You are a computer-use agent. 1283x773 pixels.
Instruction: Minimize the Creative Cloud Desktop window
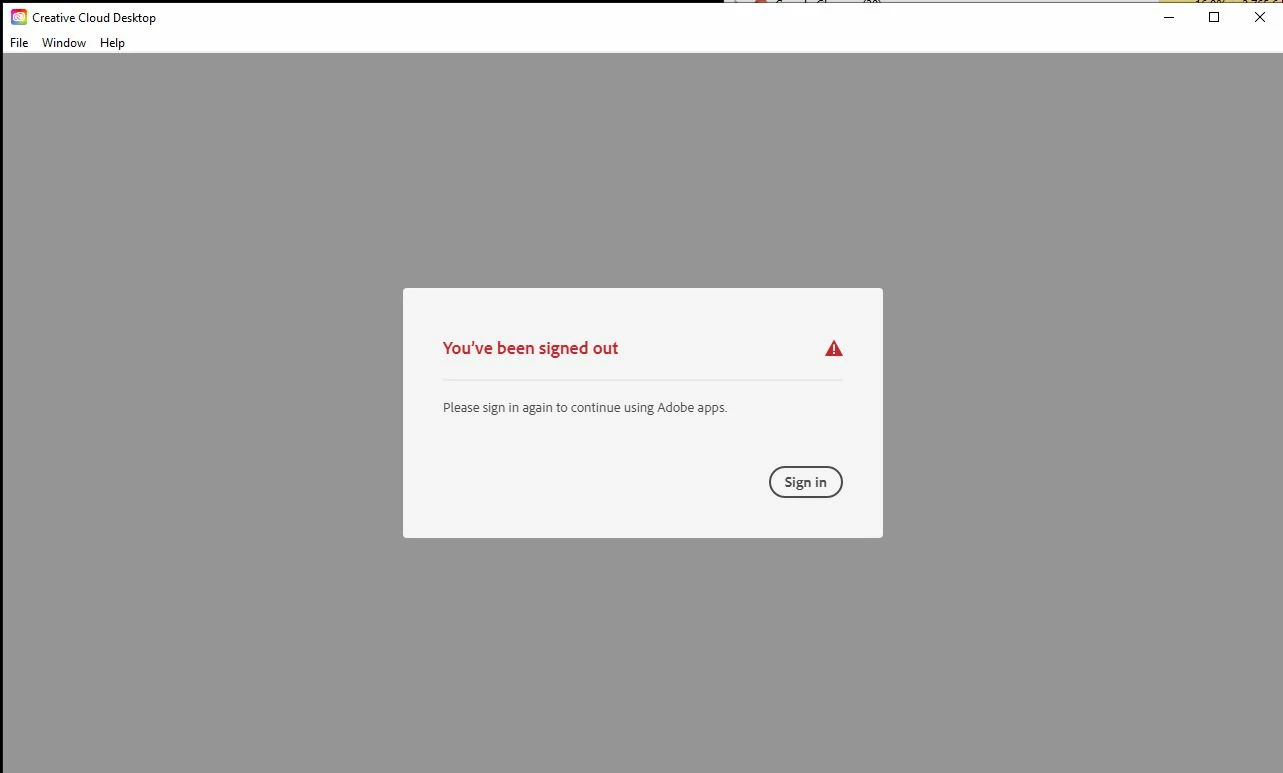pos(1169,17)
